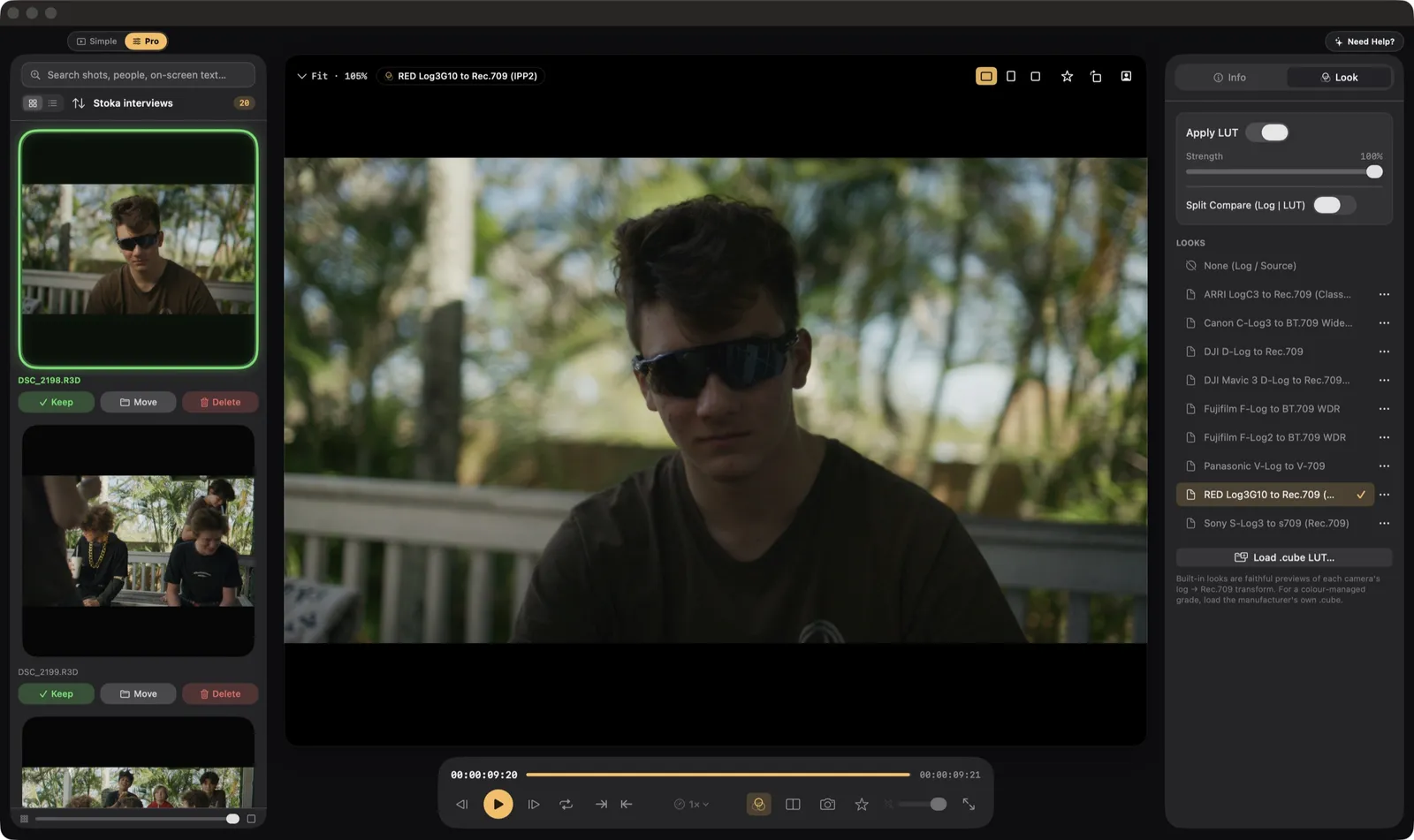Open options menu for Canon C-Log3 look
The image size is (1414, 840).
click(1384, 323)
